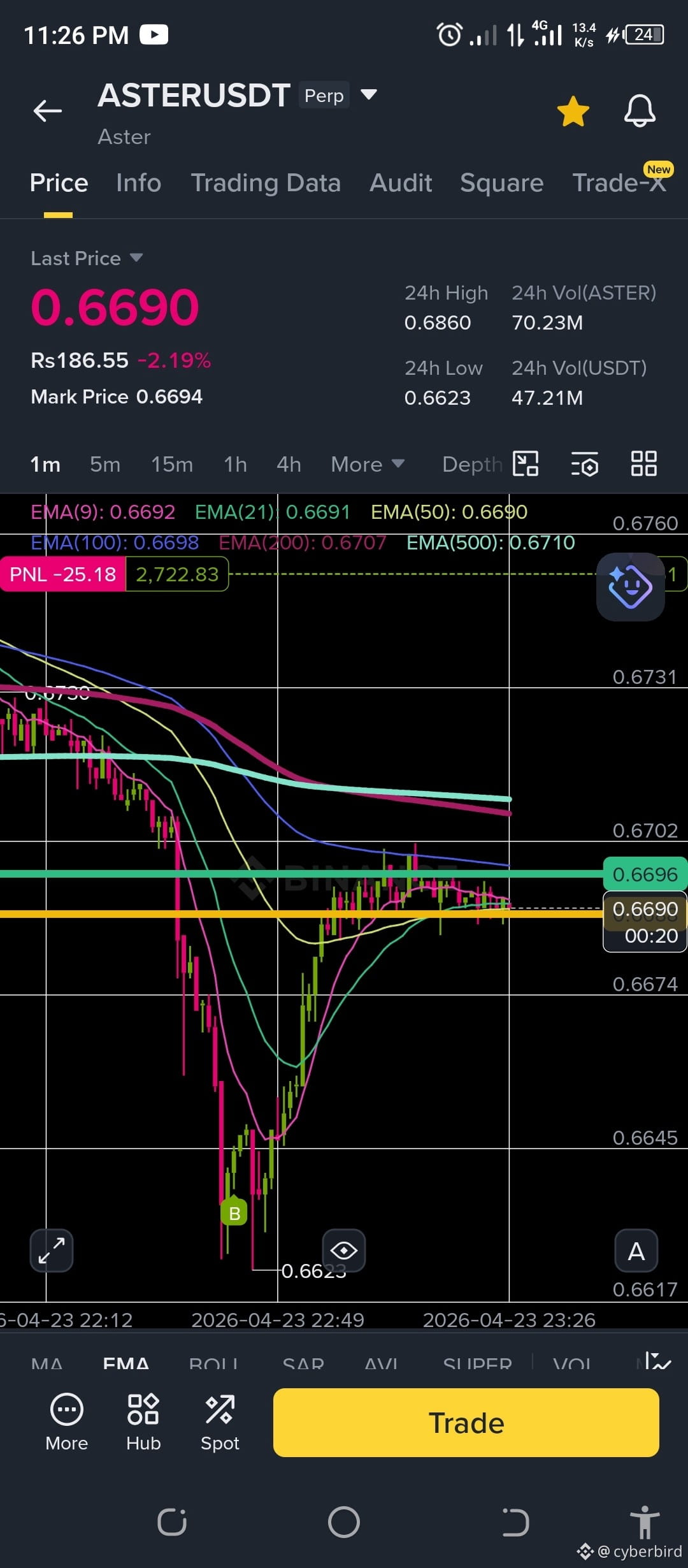Tap the battery indicator icon

645,34
